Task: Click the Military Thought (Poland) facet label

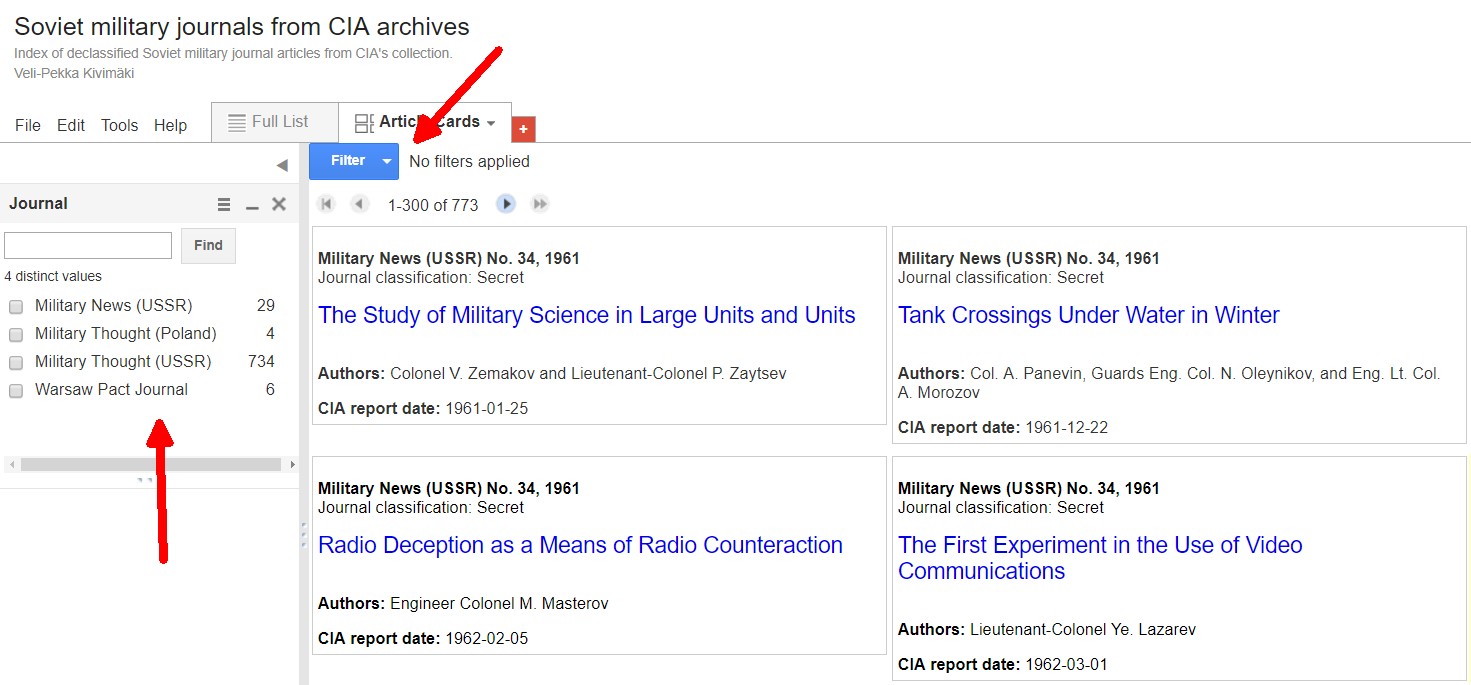Action: [126, 334]
